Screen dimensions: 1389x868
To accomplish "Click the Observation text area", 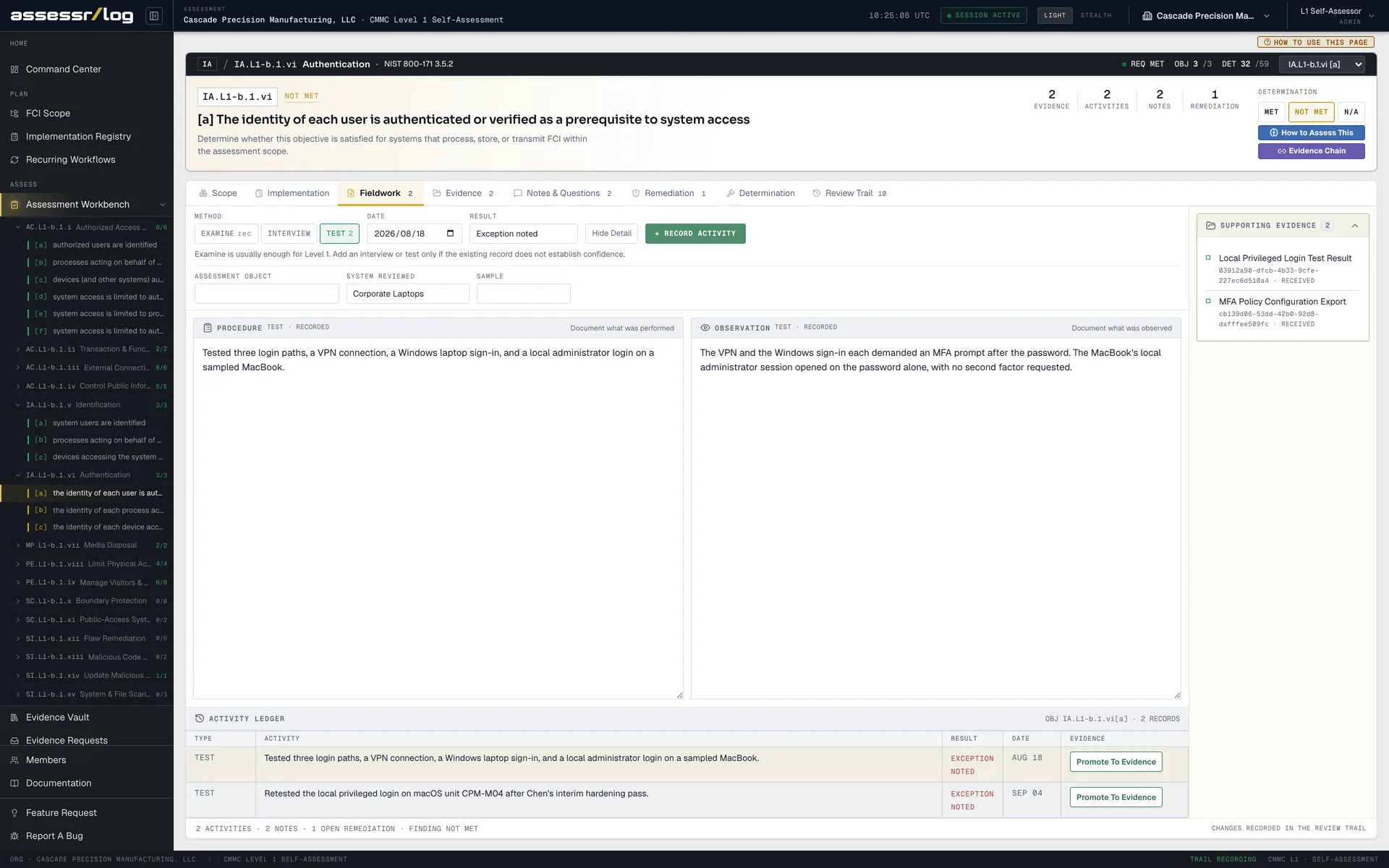I will [x=935, y=518].
